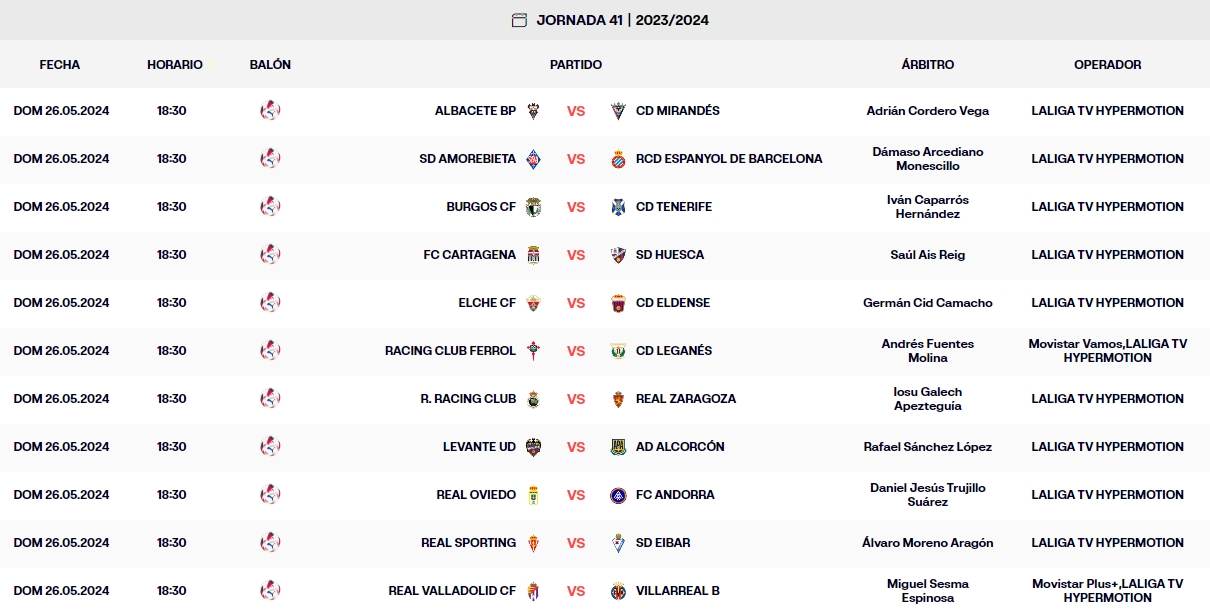Image resolution: width=1210 pixels, height=611 pixels.
Task: Click the ball icon in the Real Valladolid CF row
Action: pyautogui.click(x=271, y=590)
